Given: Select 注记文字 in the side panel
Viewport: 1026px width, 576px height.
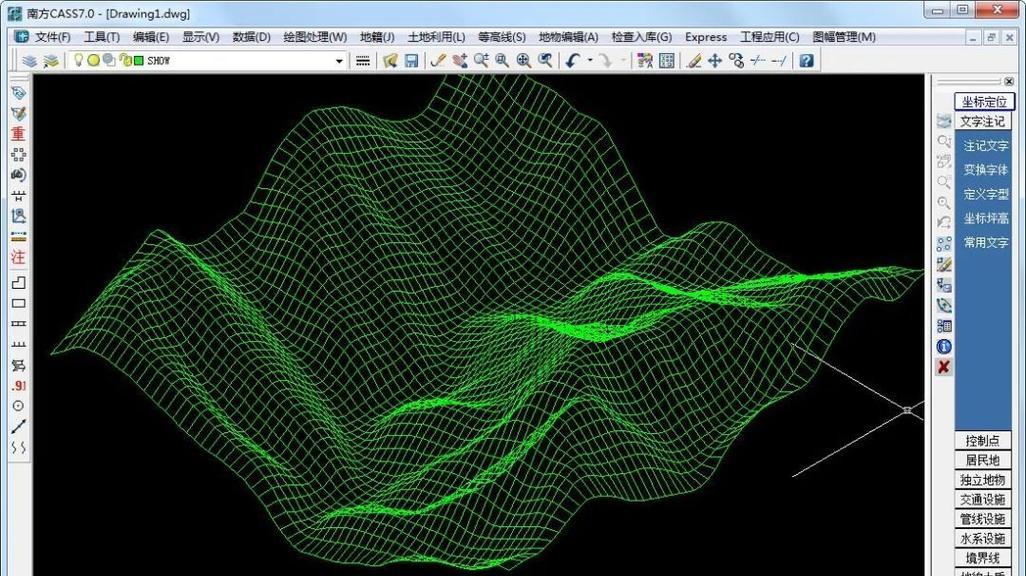Looking at the screenshot, I should pyautogui.click(x=985, y=146).
